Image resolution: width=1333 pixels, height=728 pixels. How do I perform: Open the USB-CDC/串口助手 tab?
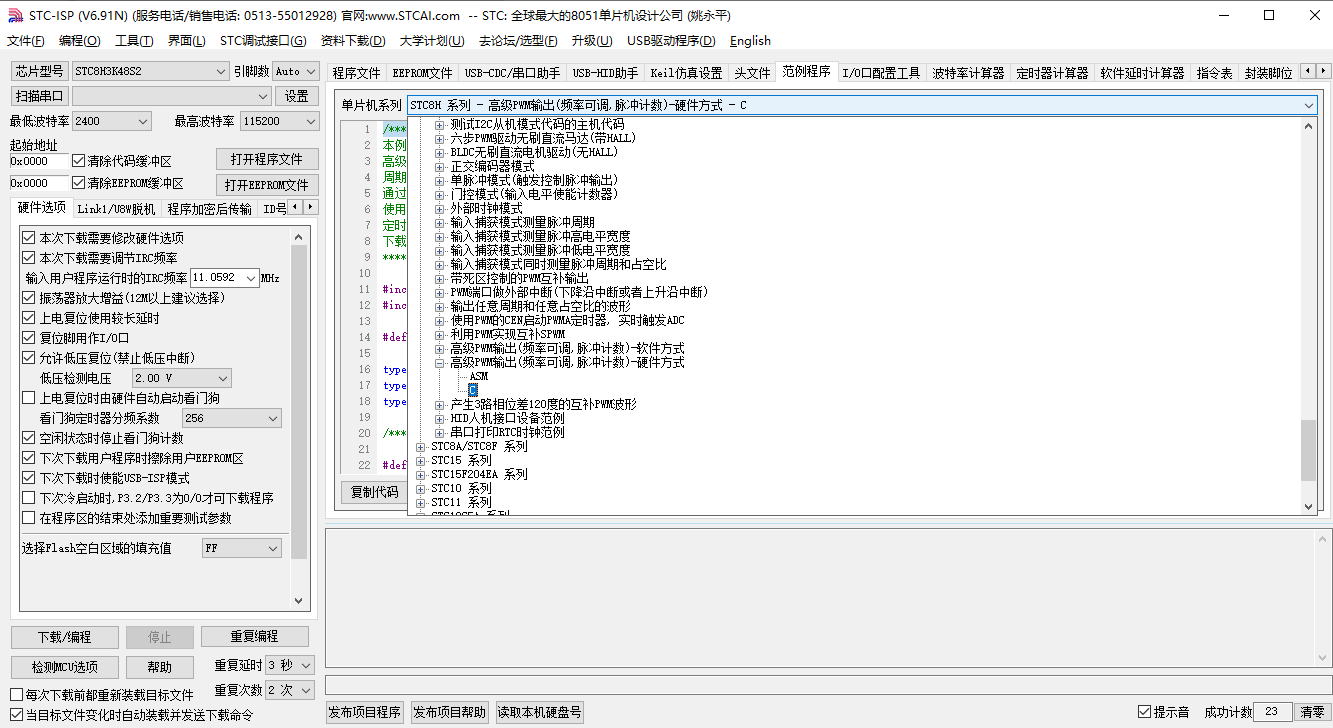coord(512,73)
